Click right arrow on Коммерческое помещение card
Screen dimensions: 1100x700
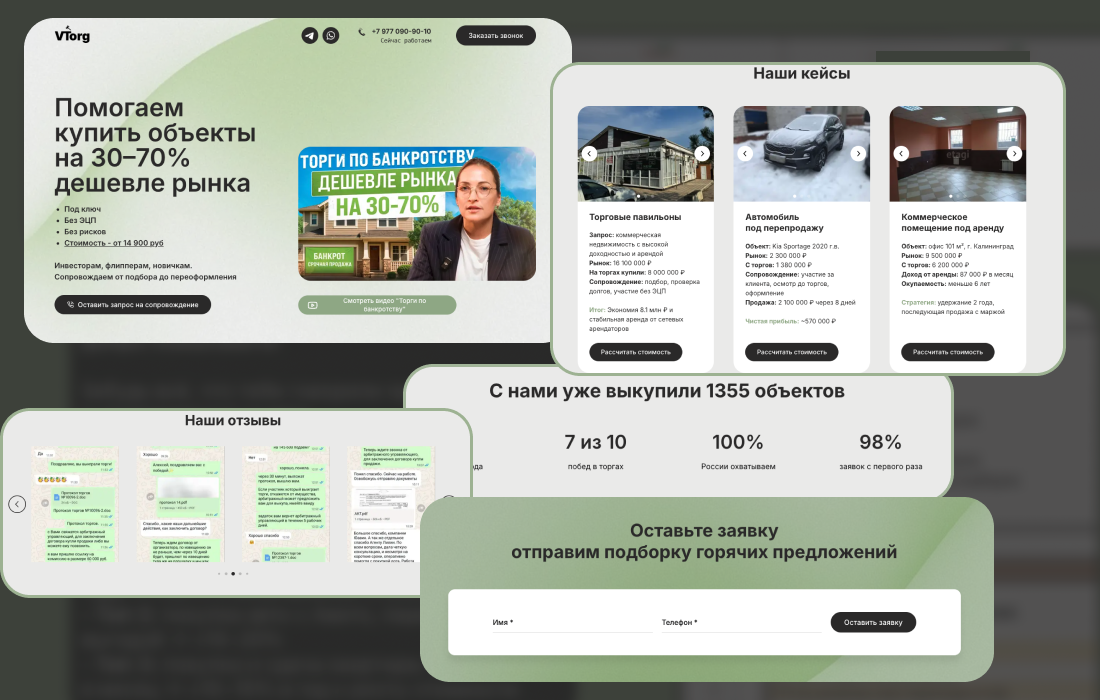pyautogui.click(x=1014, y=154)
